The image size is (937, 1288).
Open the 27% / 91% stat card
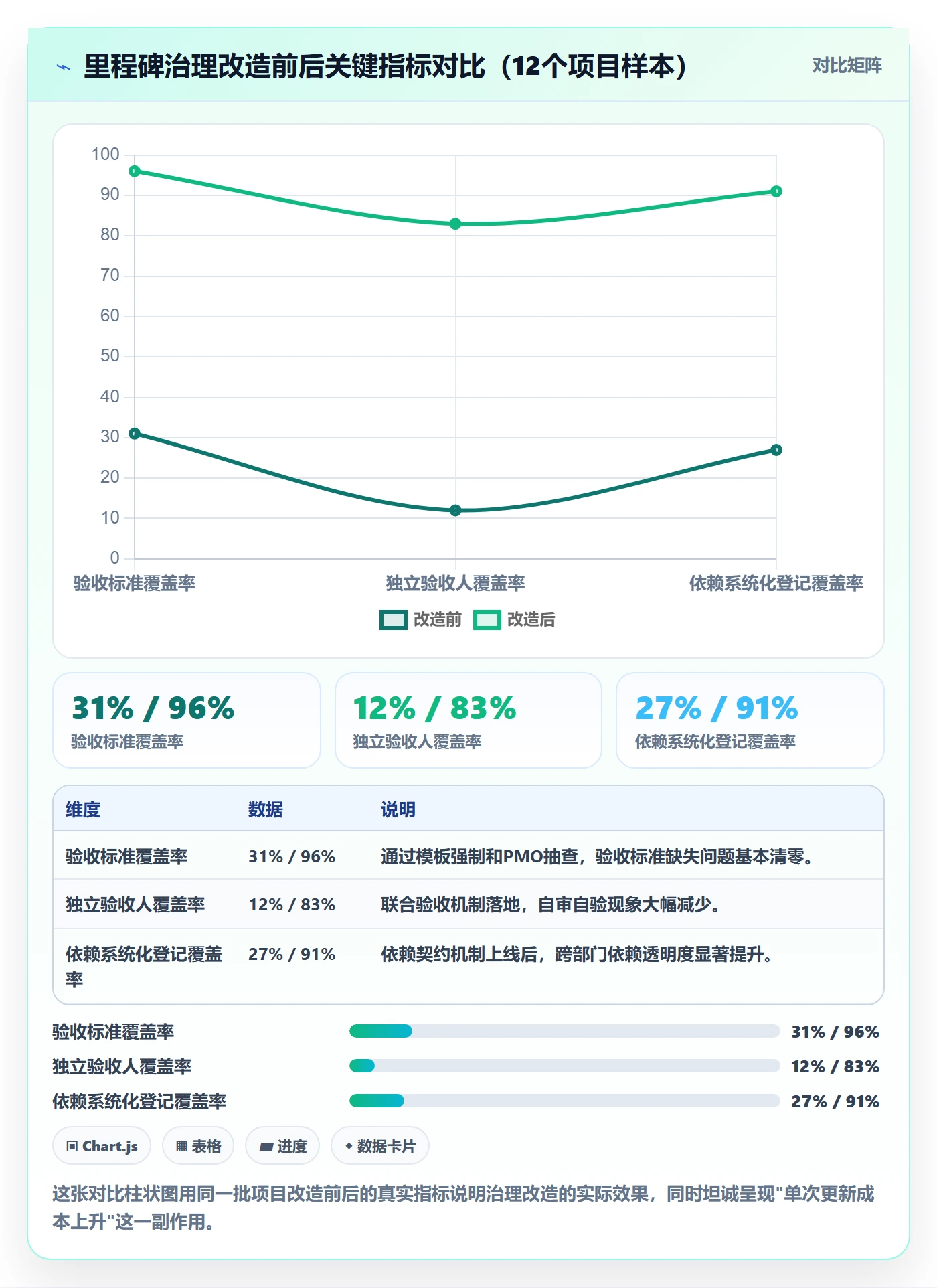(x=750, y=720)
